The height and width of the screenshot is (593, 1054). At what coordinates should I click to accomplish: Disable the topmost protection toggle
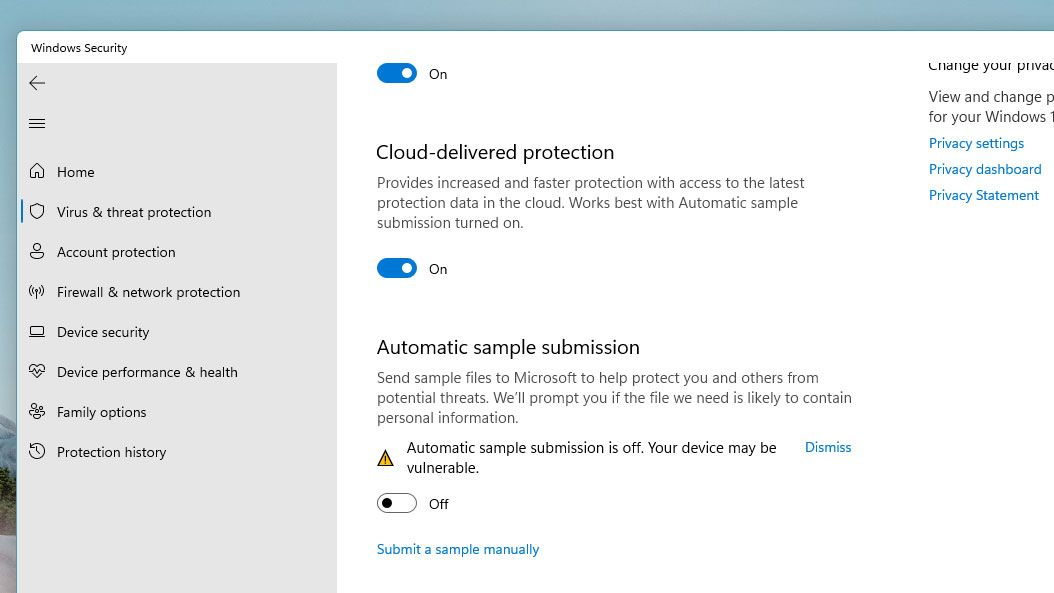397,73
